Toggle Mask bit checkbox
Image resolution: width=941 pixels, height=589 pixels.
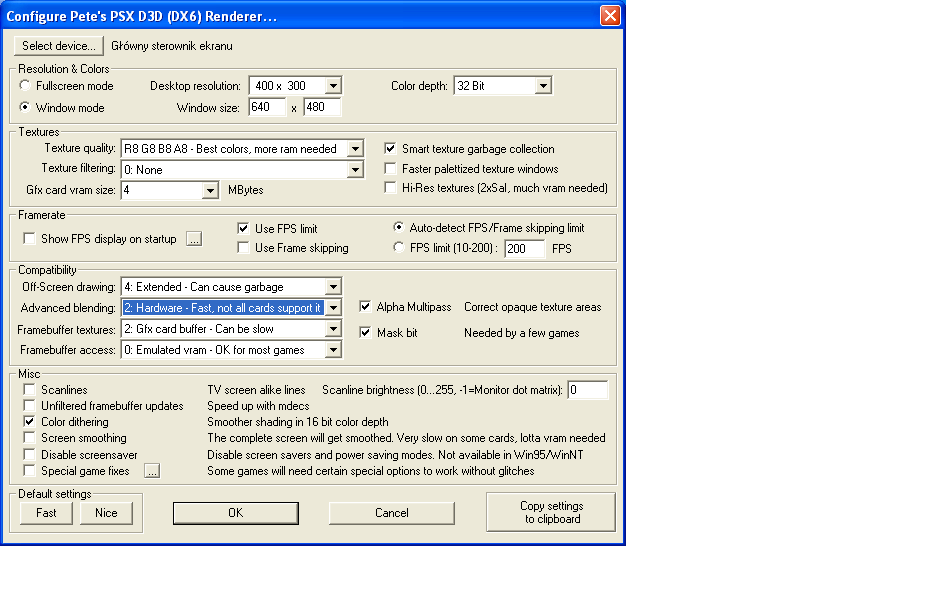(365, 332)
